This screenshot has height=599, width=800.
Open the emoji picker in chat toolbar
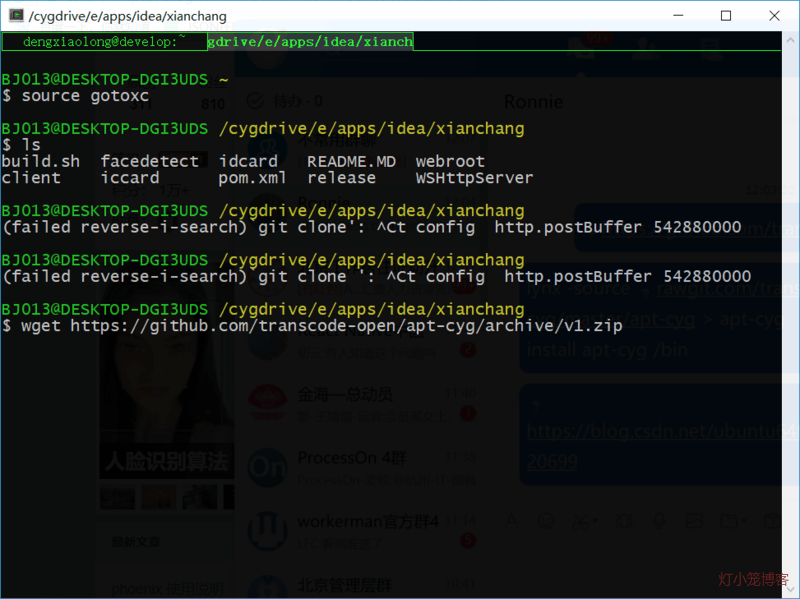click(546, 521)
